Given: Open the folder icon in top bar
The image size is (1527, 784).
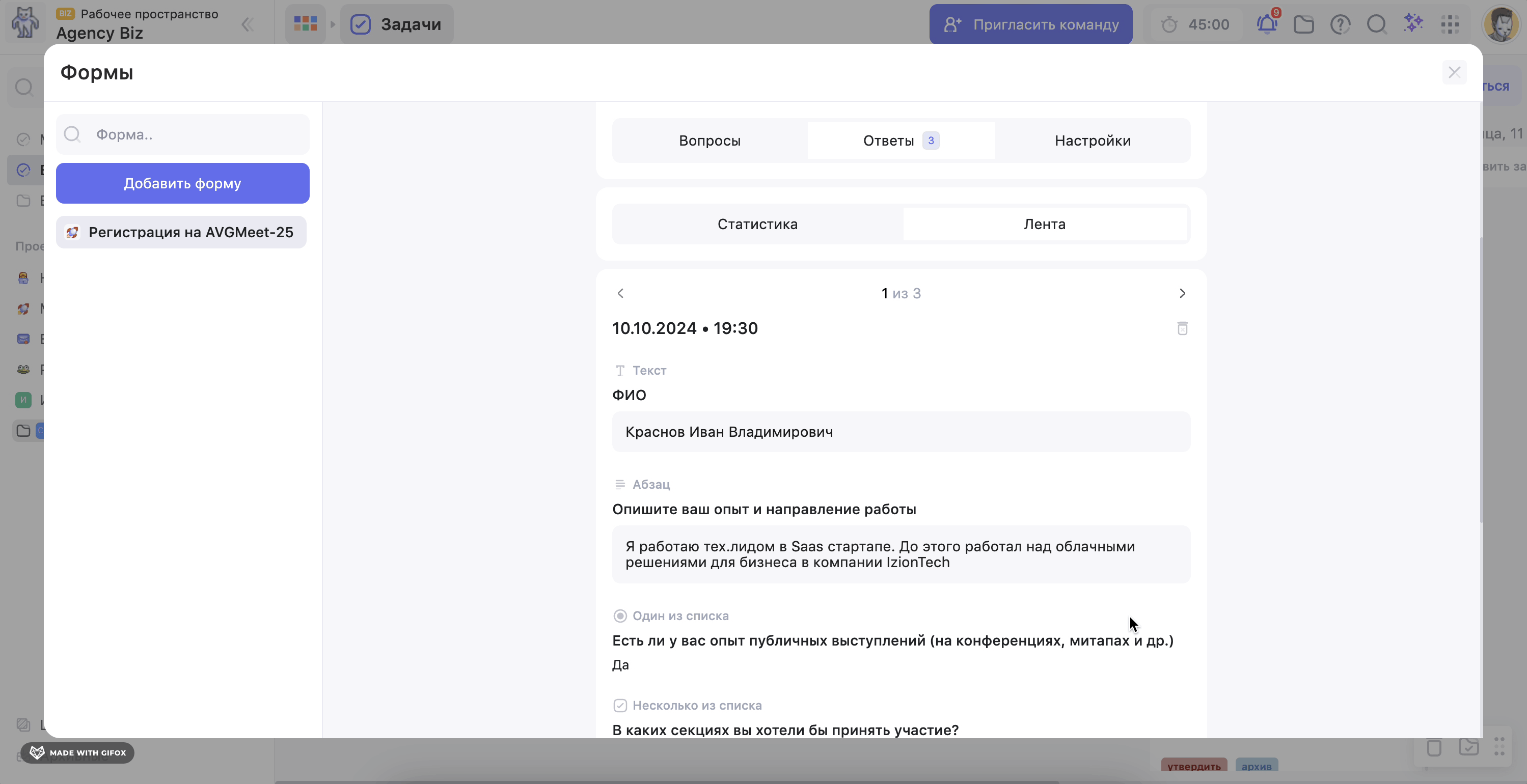Looking at the screenshot, I should coord(1303,24).
